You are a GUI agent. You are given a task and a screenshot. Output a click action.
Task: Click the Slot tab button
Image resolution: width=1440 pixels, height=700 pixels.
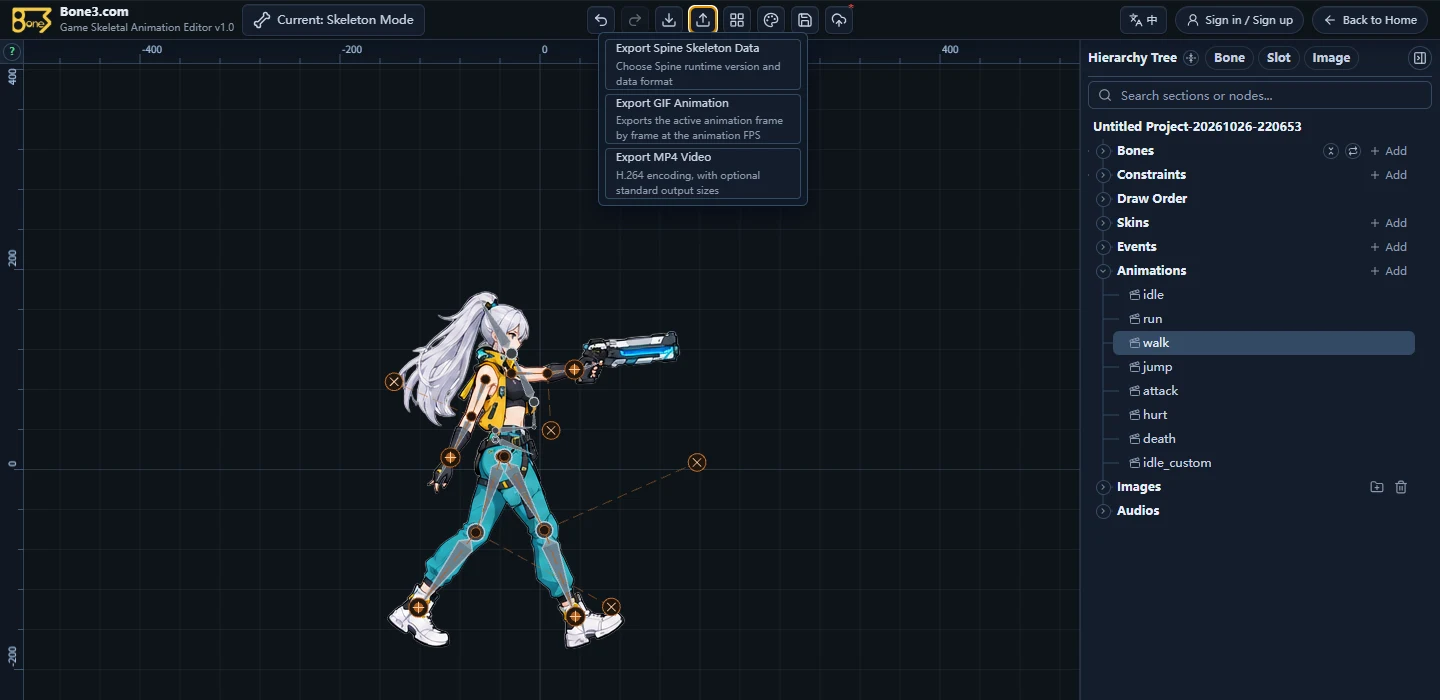1279,58
